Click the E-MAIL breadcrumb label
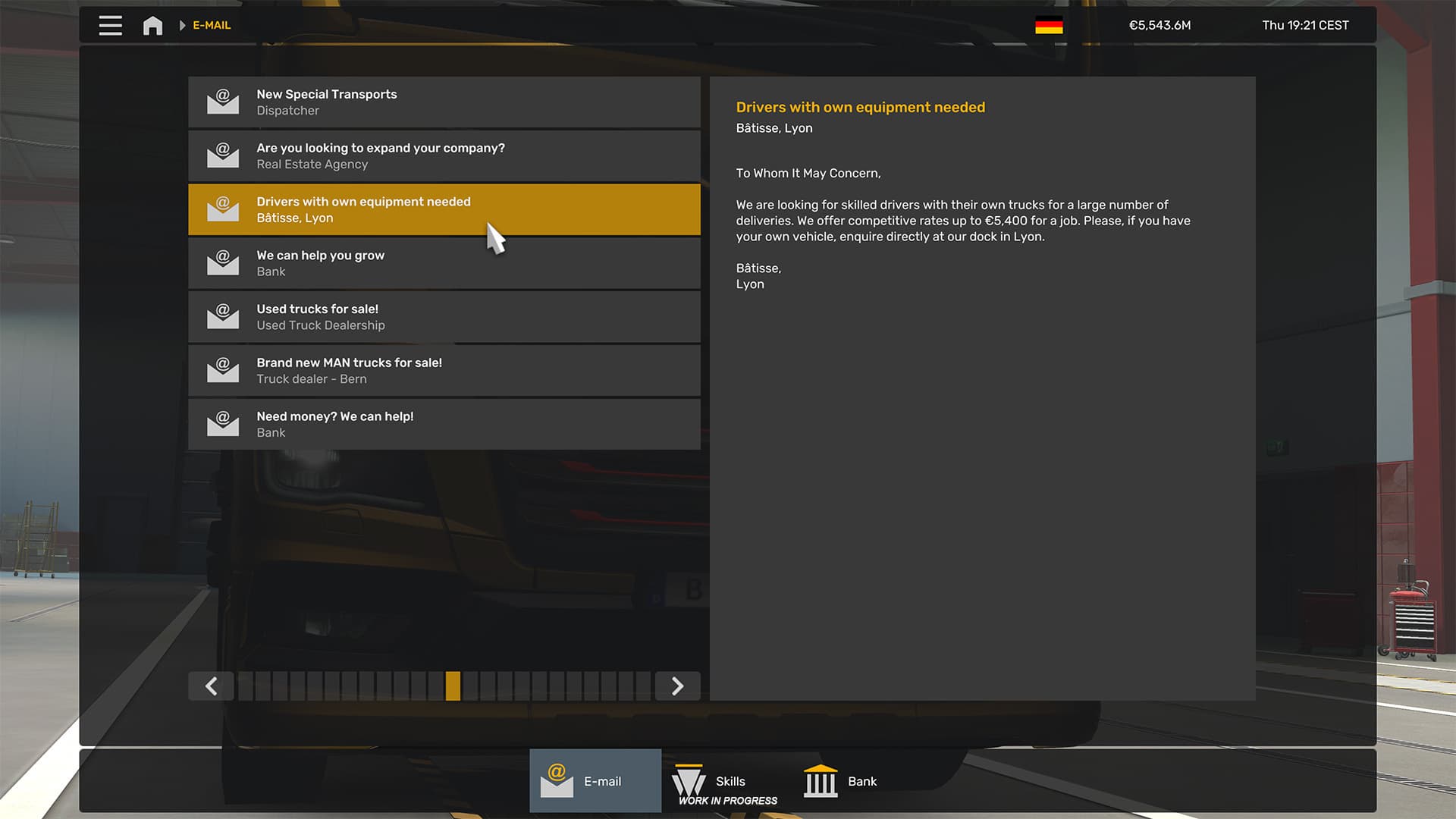 point(212,26)
